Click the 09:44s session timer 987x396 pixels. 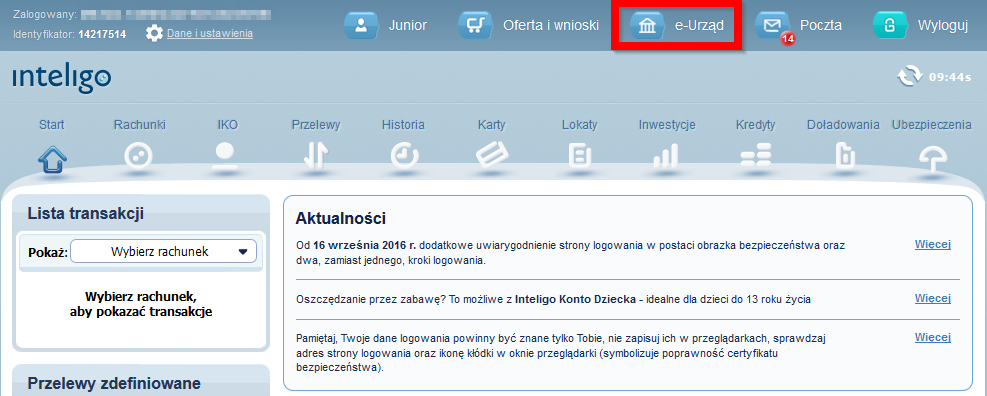pyautogui.click(x=950, y=78)
